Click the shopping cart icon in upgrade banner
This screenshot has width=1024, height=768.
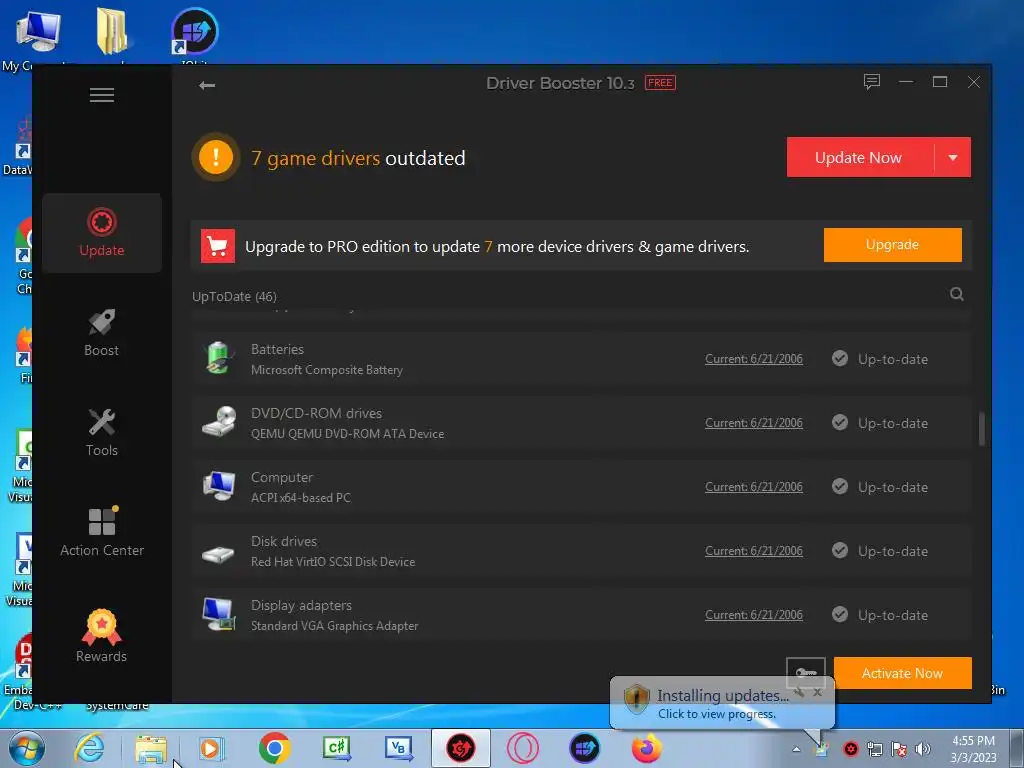point(217,246)
